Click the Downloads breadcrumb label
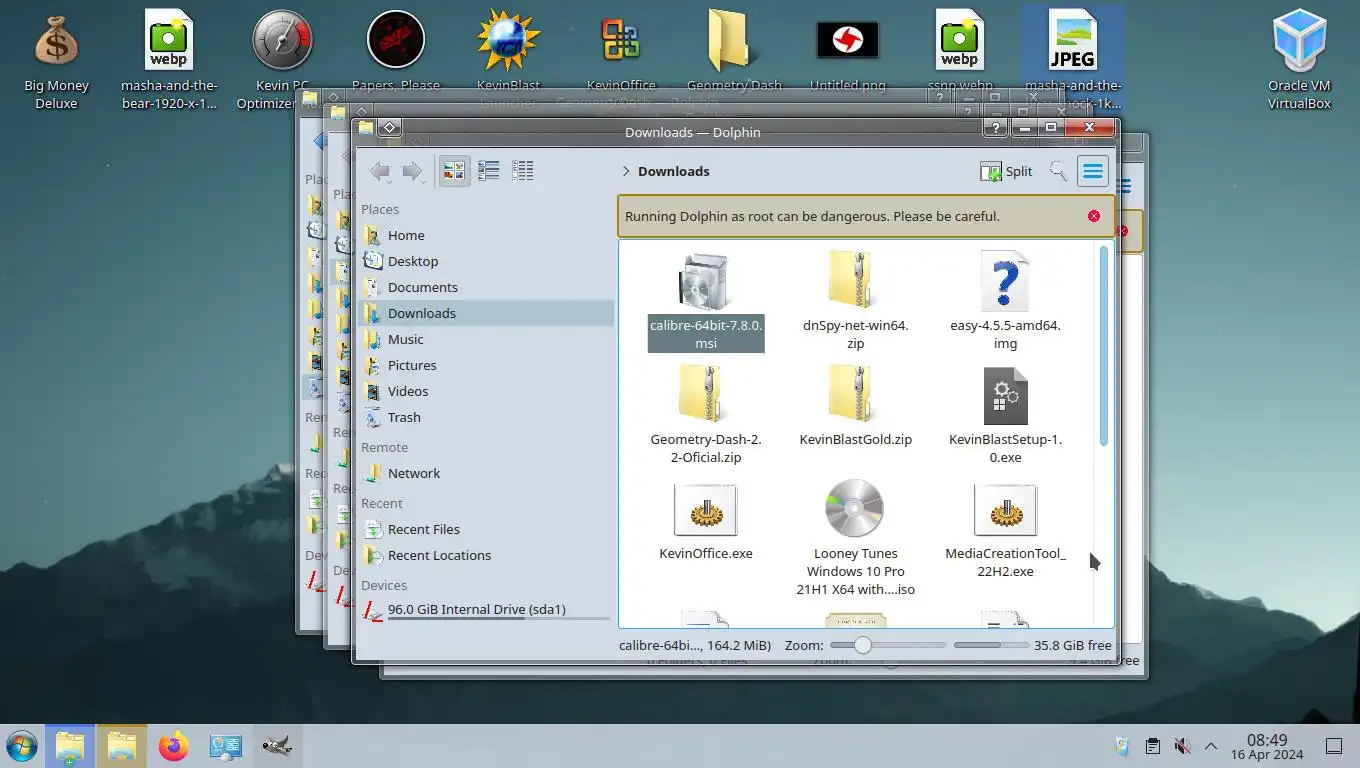The image size is (1360, 768). (673, 171)
